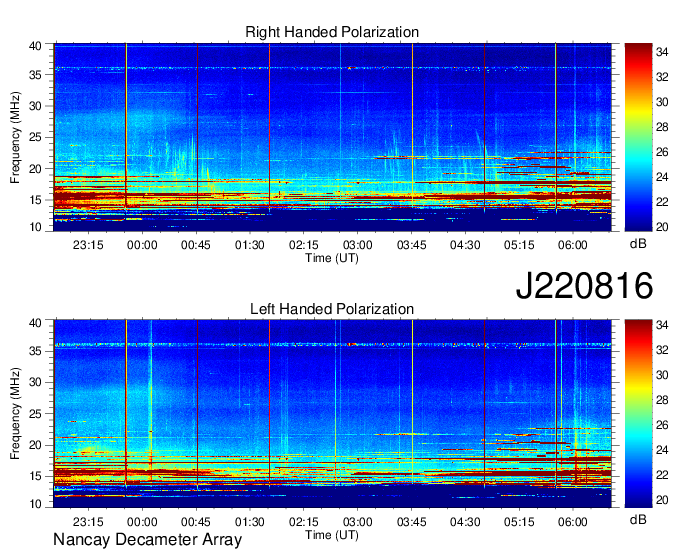Click the 22 value on Left Handed colorbar
This screenshot has height=552, width=680.
pyautogui.click(x=662, y=475)
